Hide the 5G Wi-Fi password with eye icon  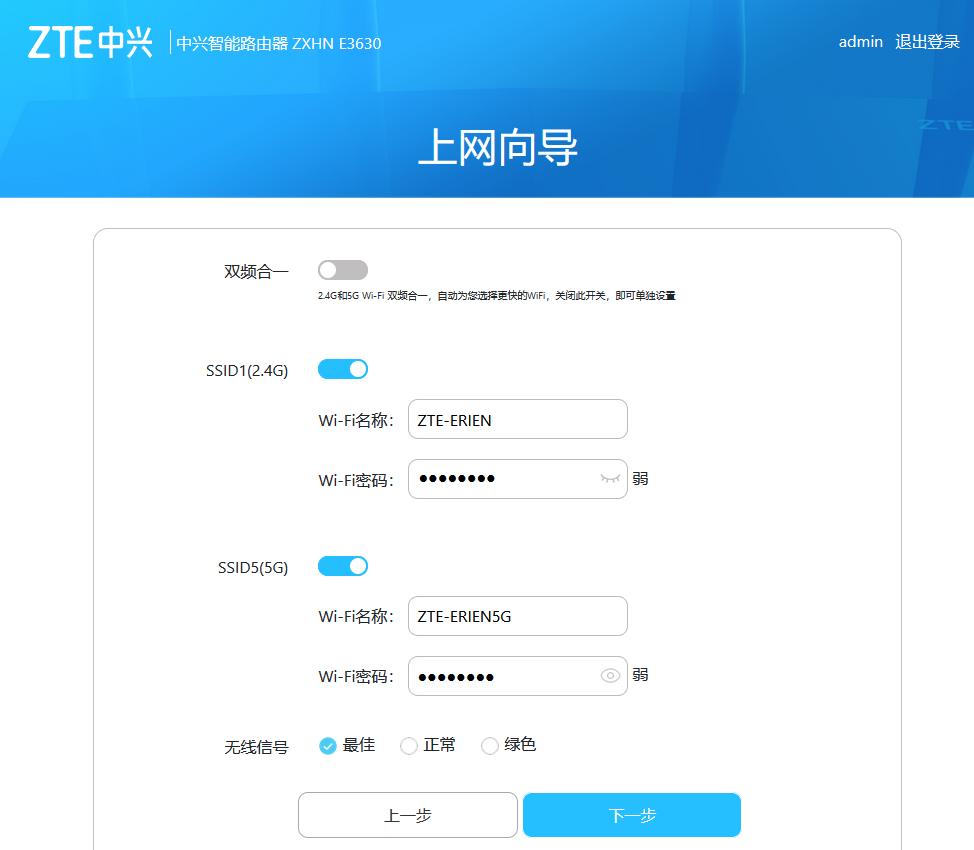pyautogui.click(x=610, y=676)
